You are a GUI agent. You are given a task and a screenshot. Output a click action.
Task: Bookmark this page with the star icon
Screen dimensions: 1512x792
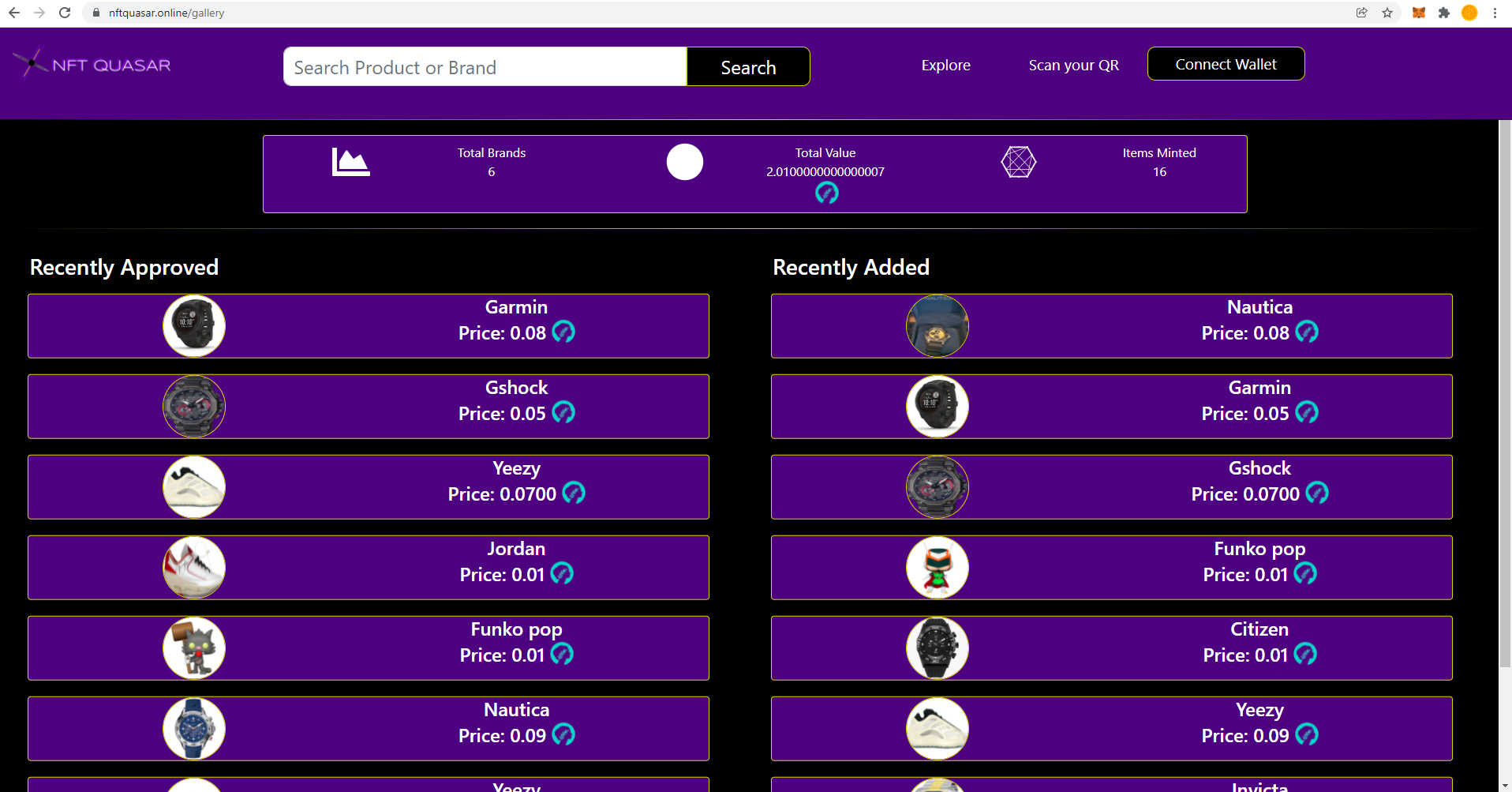coord(1387,13)
